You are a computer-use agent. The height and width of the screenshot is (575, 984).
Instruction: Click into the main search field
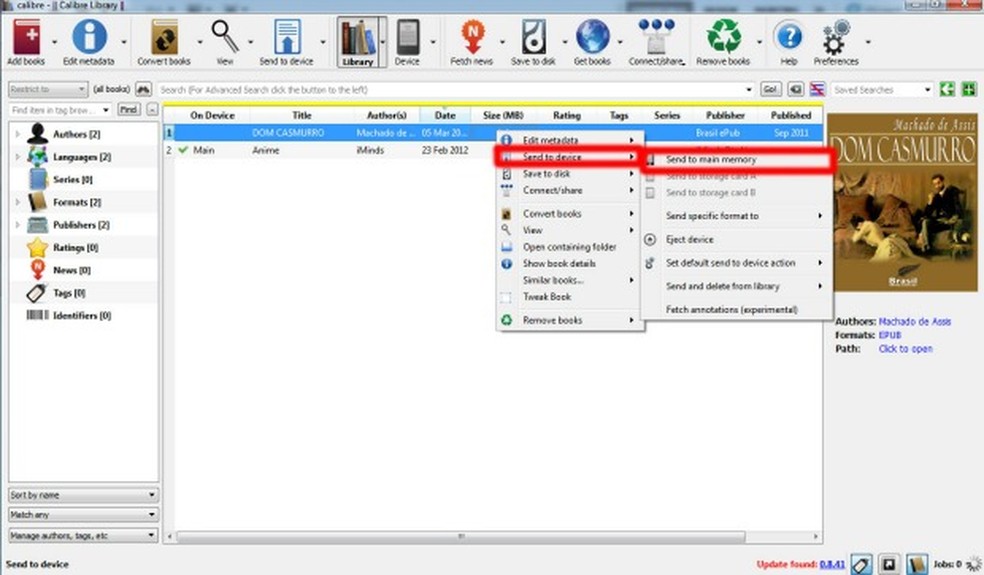[456, 90]
